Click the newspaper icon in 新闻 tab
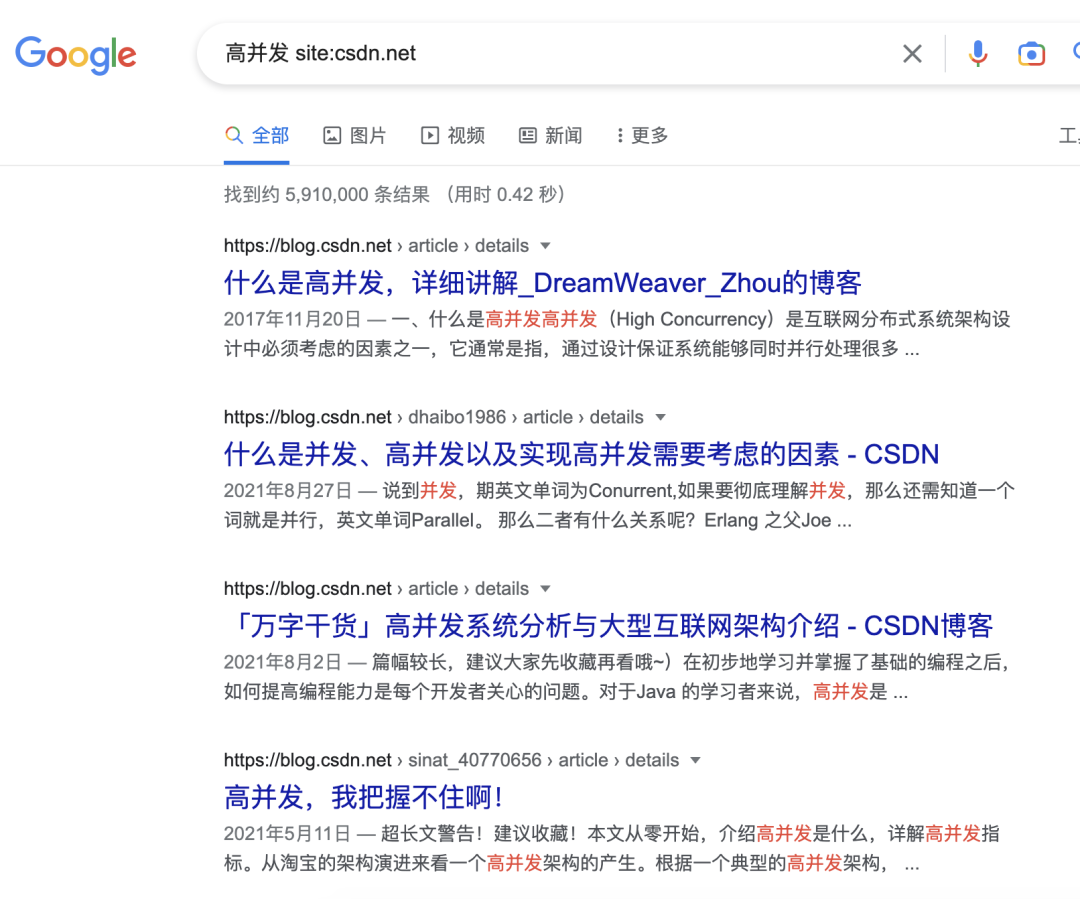The height and width of the screenshot is (899, 1080). (528, 135)
